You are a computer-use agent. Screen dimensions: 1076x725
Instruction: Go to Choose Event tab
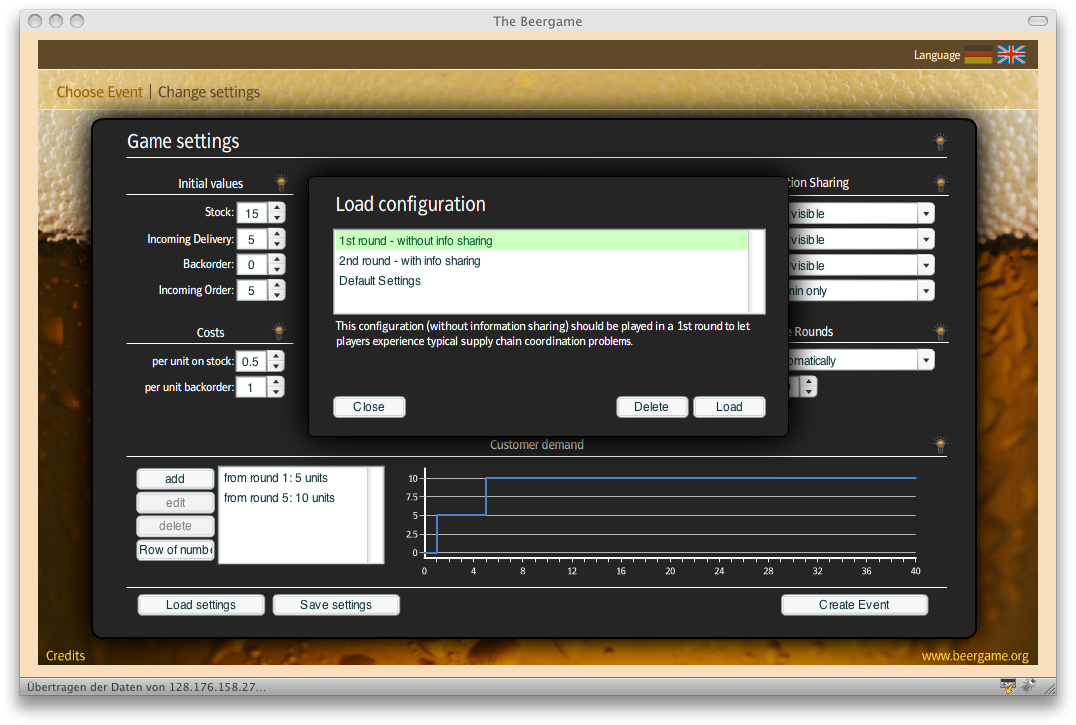100,92
